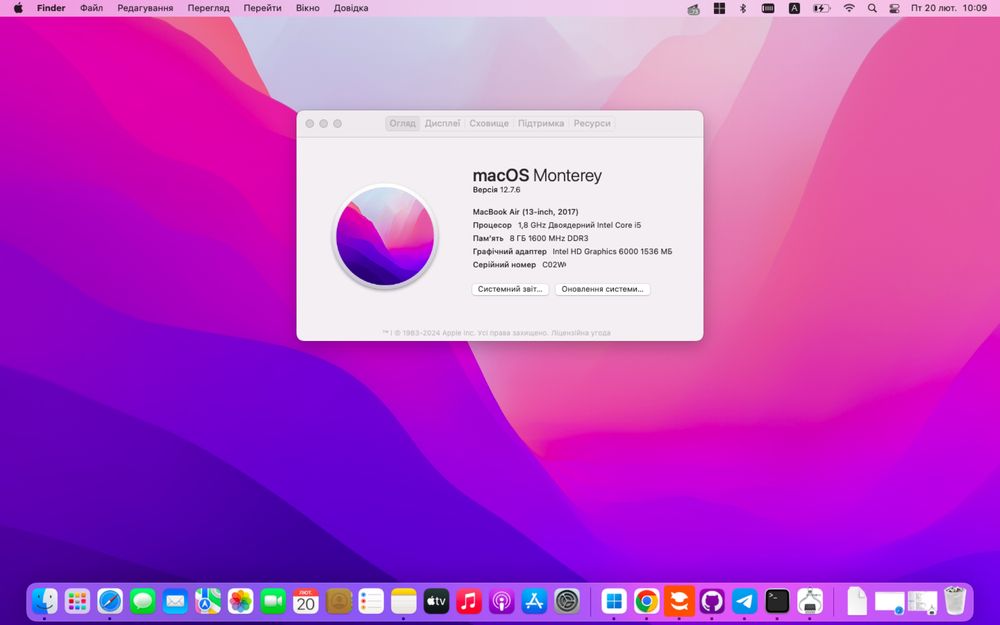This screenshot has height=625, width=1000.
Task: Open Spotlight search icon
Action: [872, 8]
